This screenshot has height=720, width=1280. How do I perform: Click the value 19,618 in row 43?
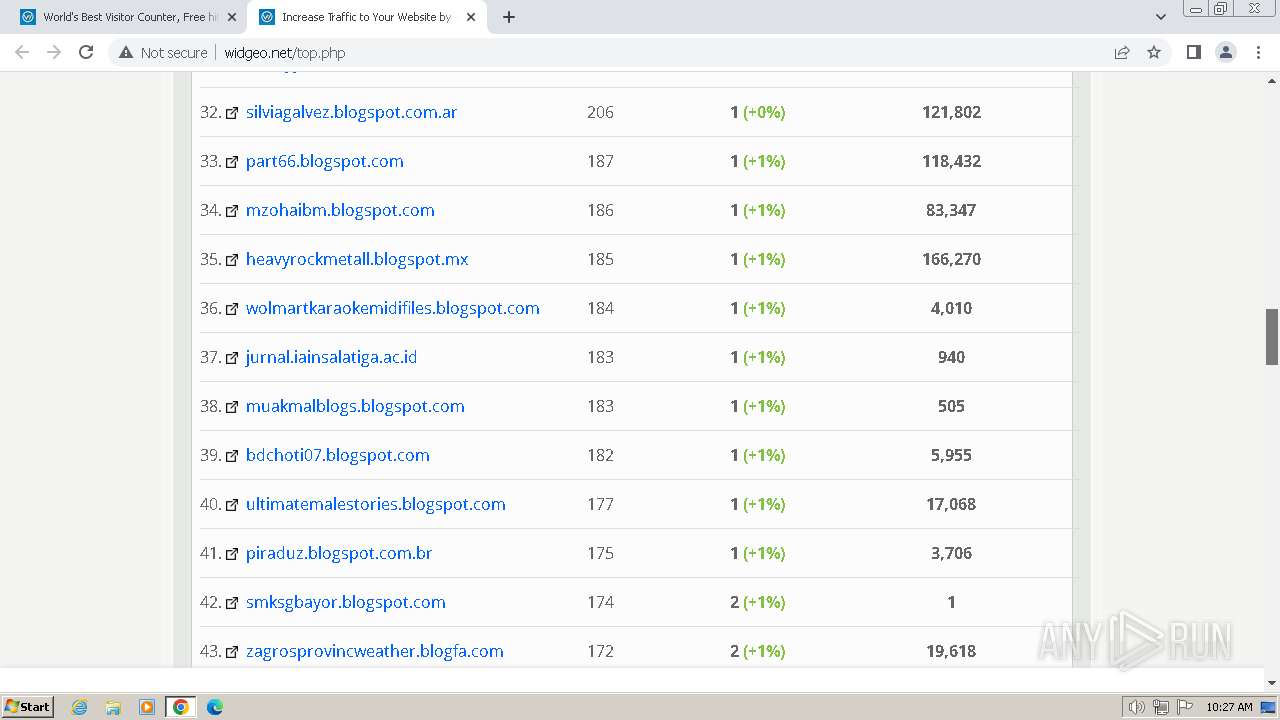click(x=951, y=651)
